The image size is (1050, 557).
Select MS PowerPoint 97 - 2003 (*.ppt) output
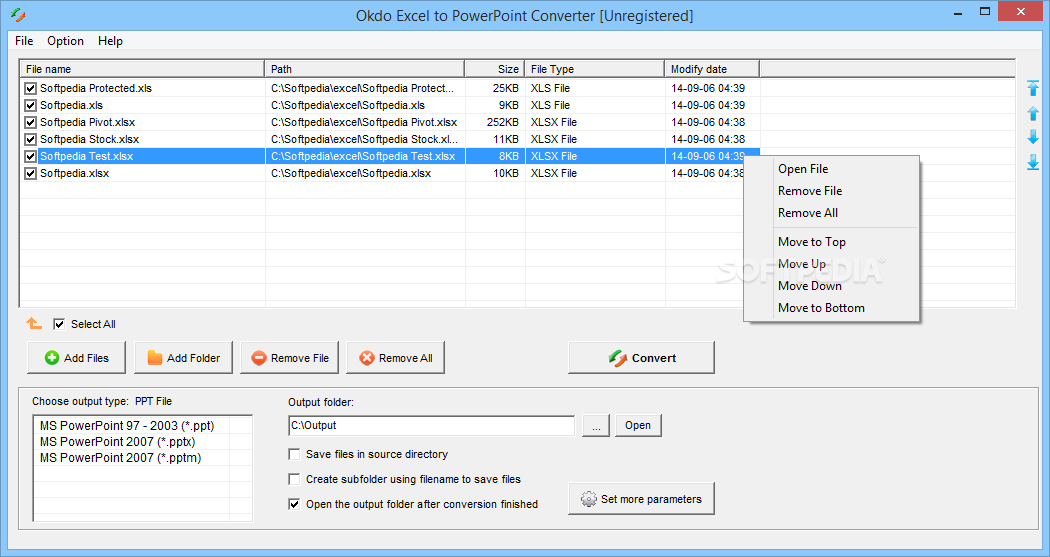tap(127, 426)
